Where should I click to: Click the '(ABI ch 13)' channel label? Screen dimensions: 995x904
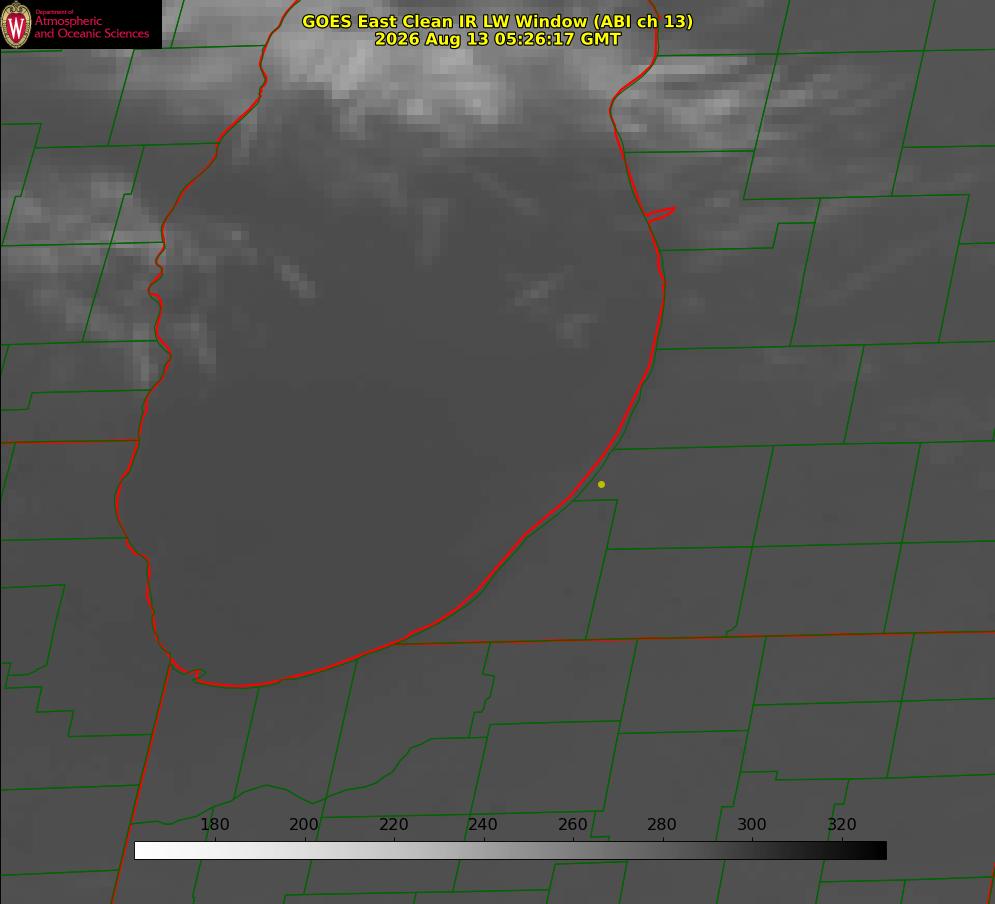643,22
